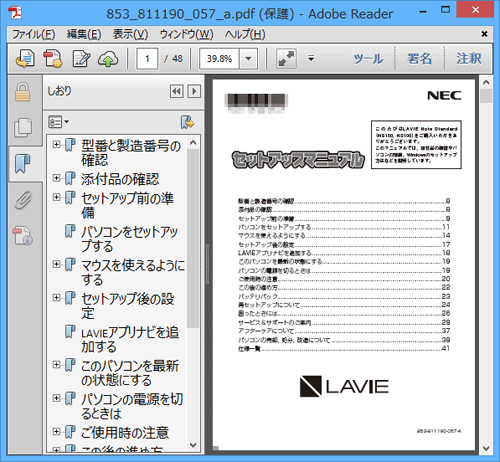The width and height of the screenshot is (500, 462).
Task: Click the NEC logo on page
Action: [444, 96]
